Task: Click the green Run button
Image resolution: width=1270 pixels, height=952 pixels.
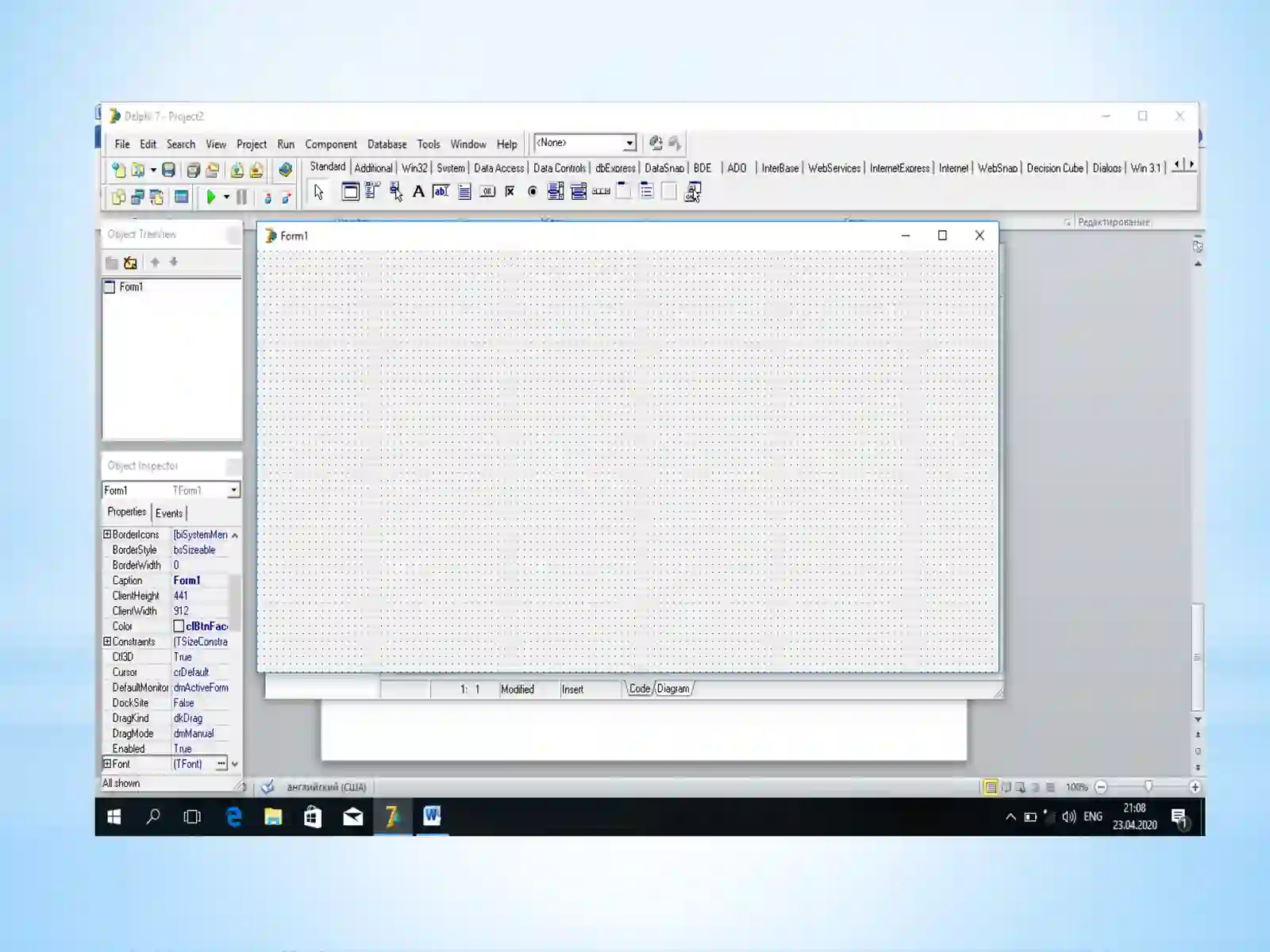Action: point(211,197)
